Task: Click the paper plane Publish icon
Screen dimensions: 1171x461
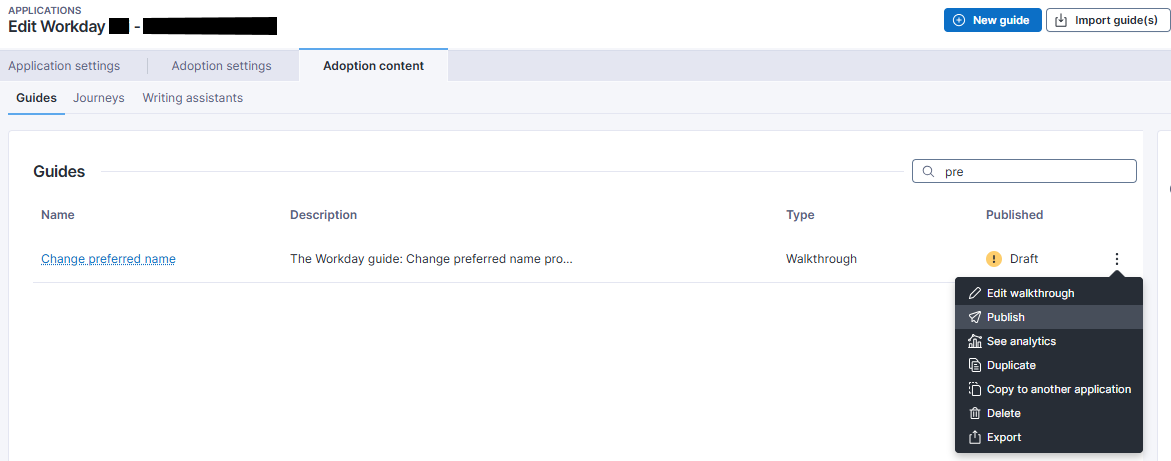Action: click(x=975, y=317)
